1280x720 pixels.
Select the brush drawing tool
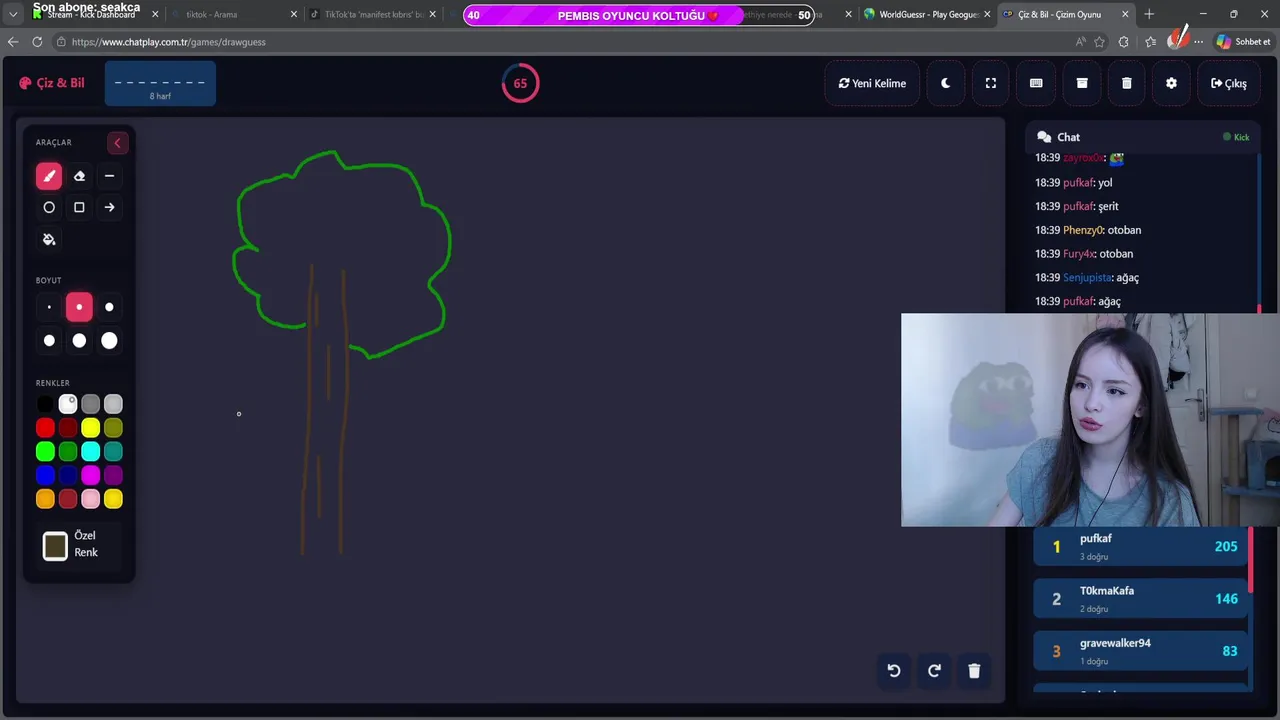(x=49, y=176)
